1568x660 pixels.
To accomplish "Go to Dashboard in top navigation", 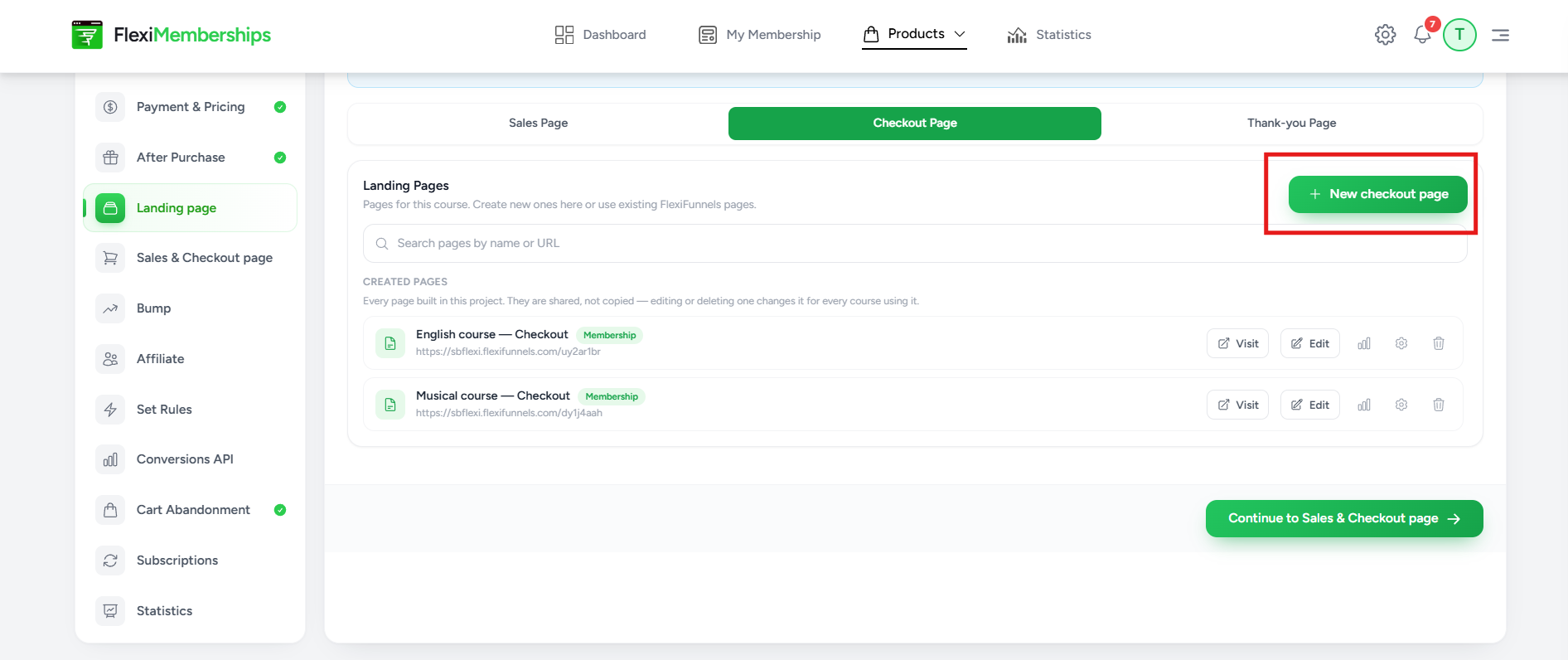I will [x=600, y=35].
